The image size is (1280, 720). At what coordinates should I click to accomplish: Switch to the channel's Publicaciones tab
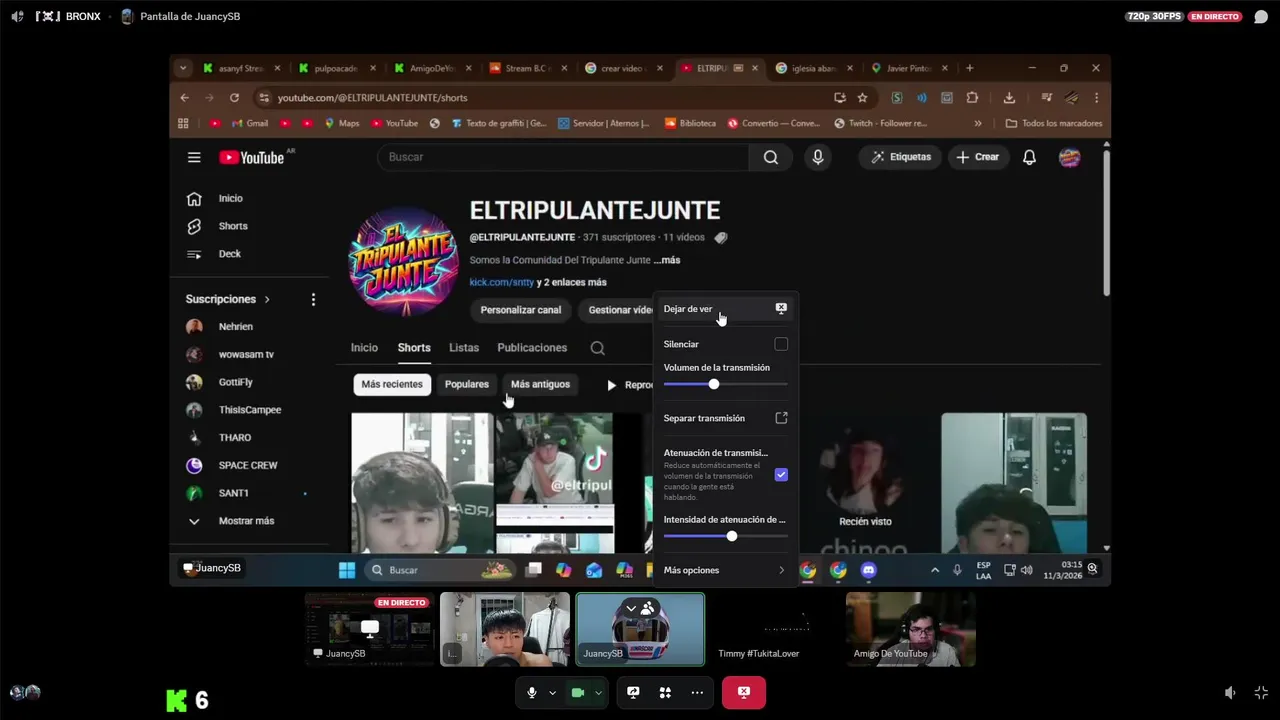coord(532,348)
